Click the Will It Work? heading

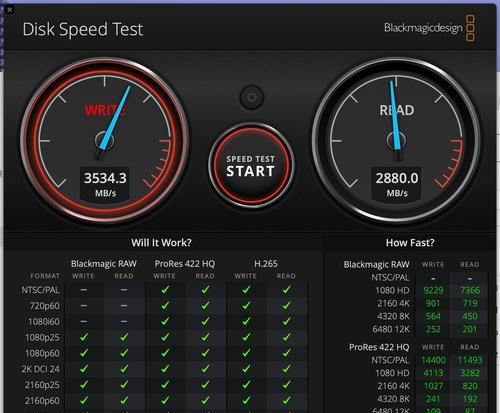click(161, 243)
